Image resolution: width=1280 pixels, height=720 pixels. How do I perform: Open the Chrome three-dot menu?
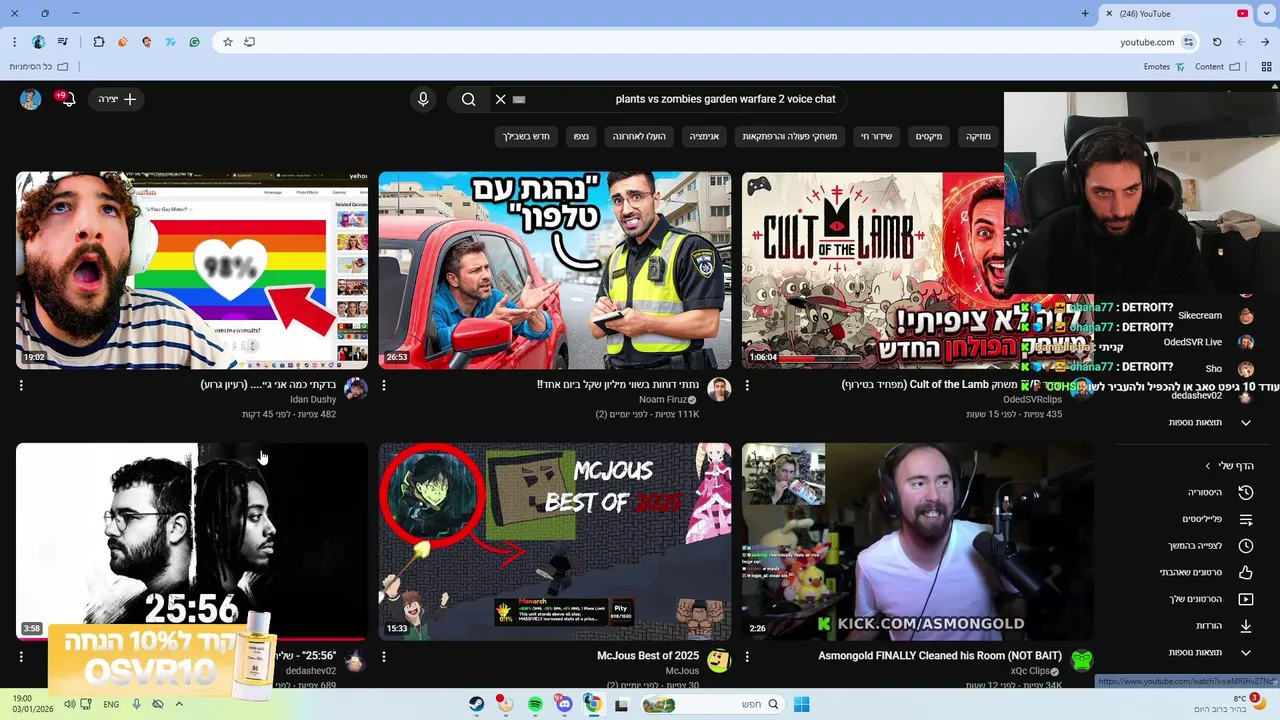click(x=14, y=42)
